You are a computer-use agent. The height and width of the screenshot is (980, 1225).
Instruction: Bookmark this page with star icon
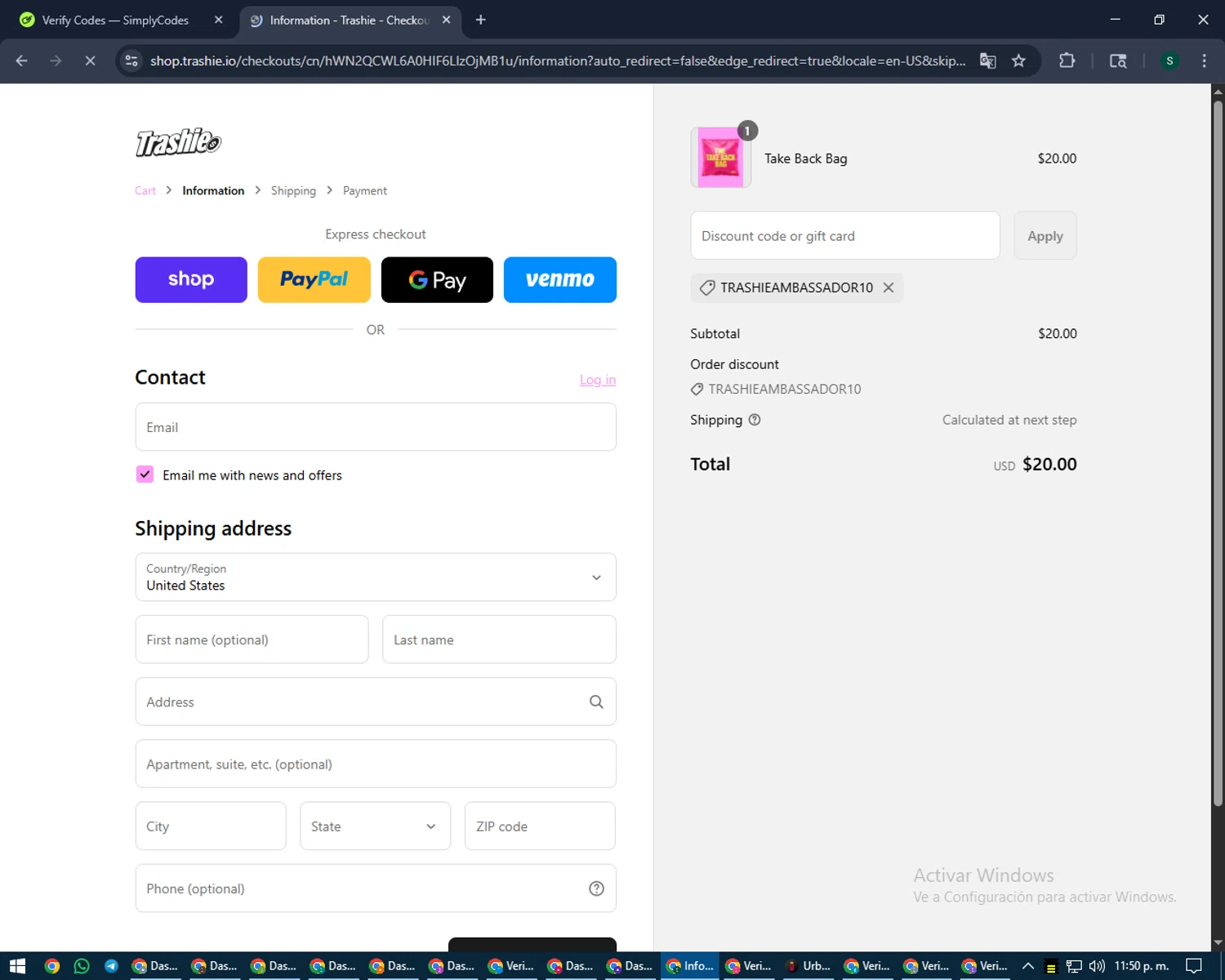[1018, 60]
